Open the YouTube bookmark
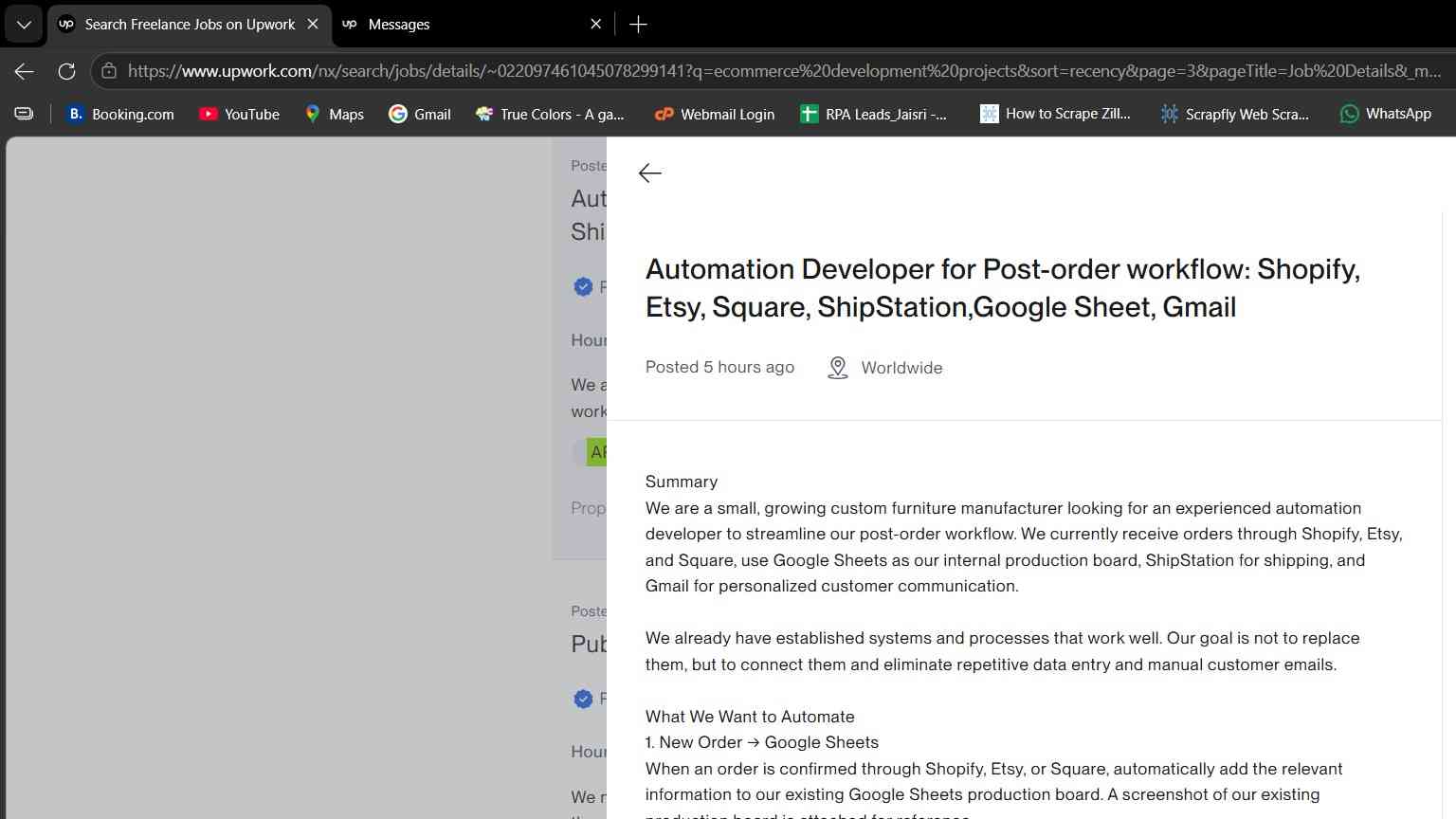 tap(240, 114)
